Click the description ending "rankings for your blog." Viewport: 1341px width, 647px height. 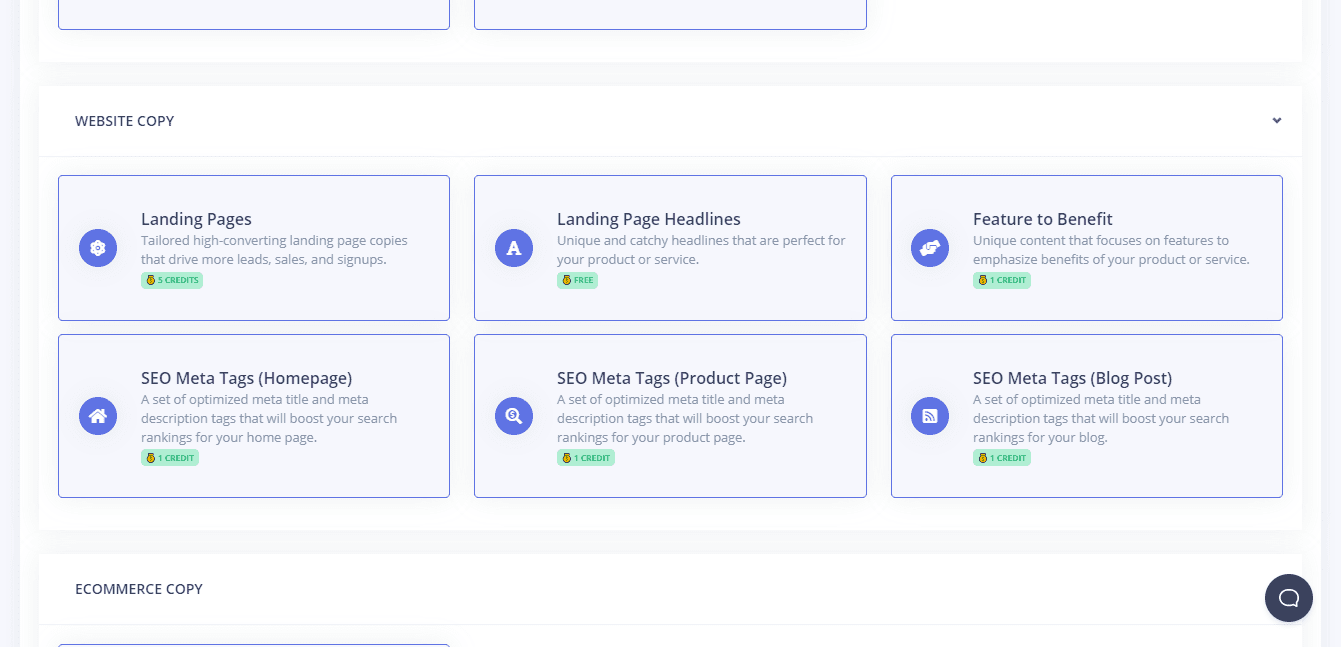(x=1101, y=418)
